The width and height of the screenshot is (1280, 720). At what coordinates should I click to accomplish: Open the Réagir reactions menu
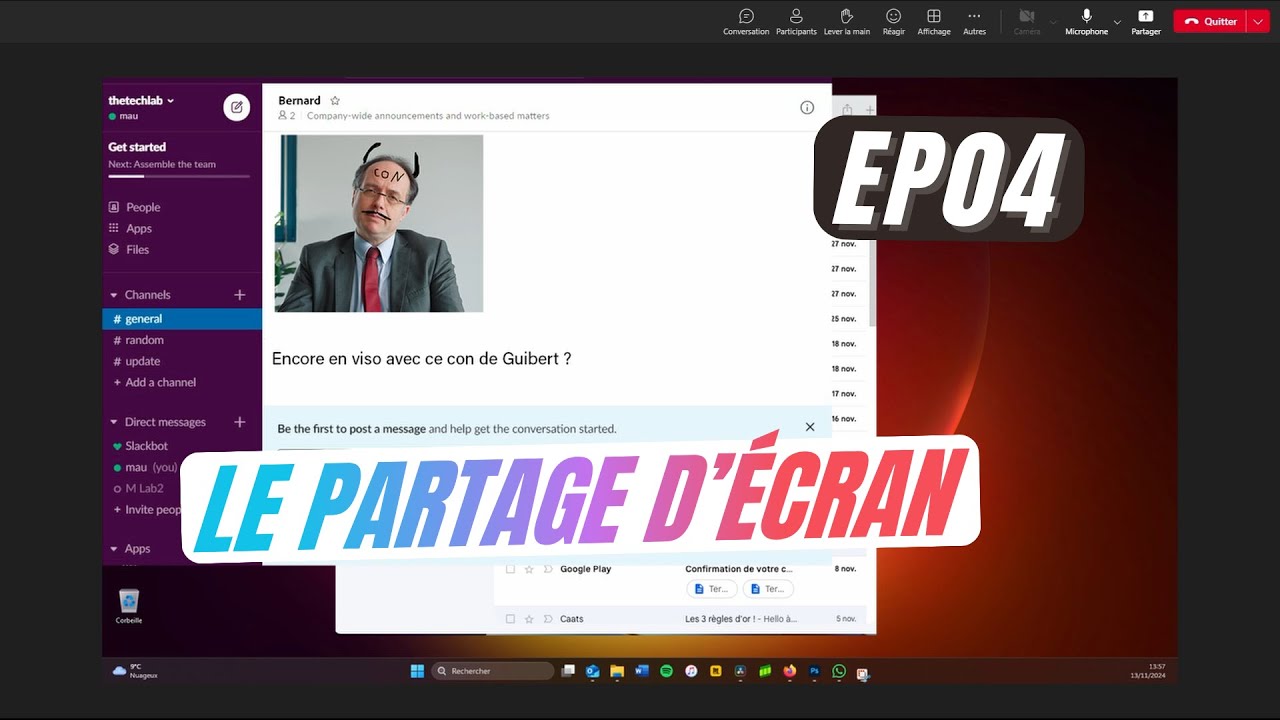(x=894, y=22)
